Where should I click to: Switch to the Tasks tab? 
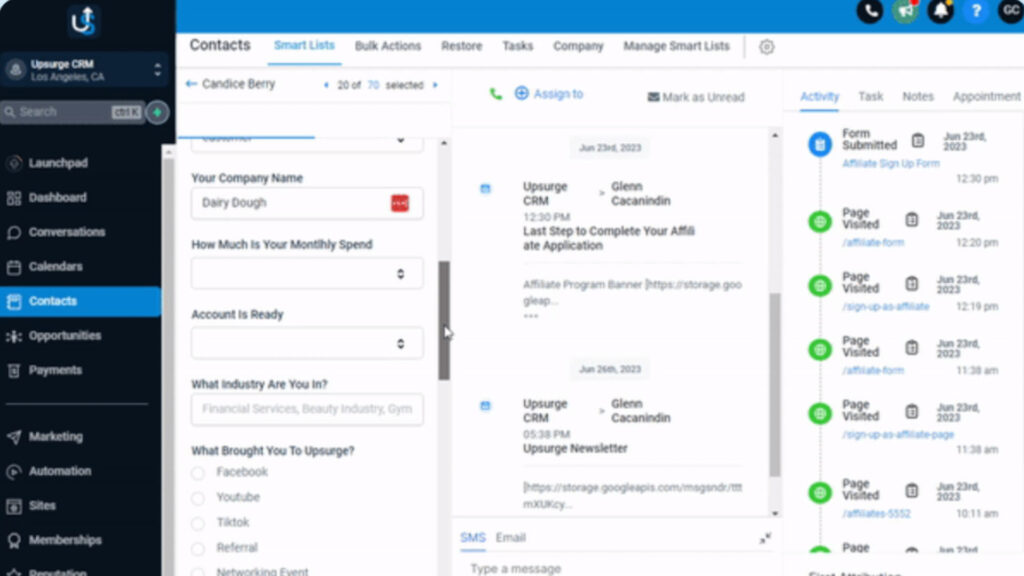pyautogui.click(x=518, y=46)
